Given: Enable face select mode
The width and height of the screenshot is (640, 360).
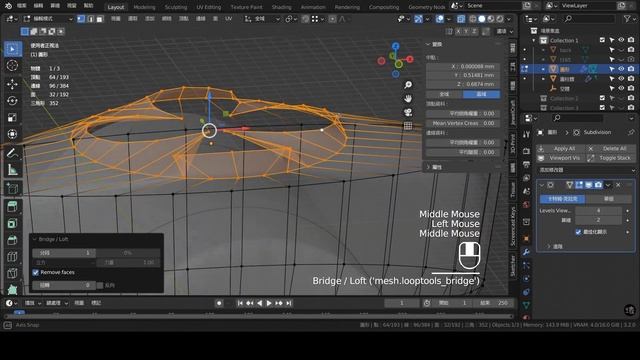Looking at the screenshot, I should coord(100,19).
